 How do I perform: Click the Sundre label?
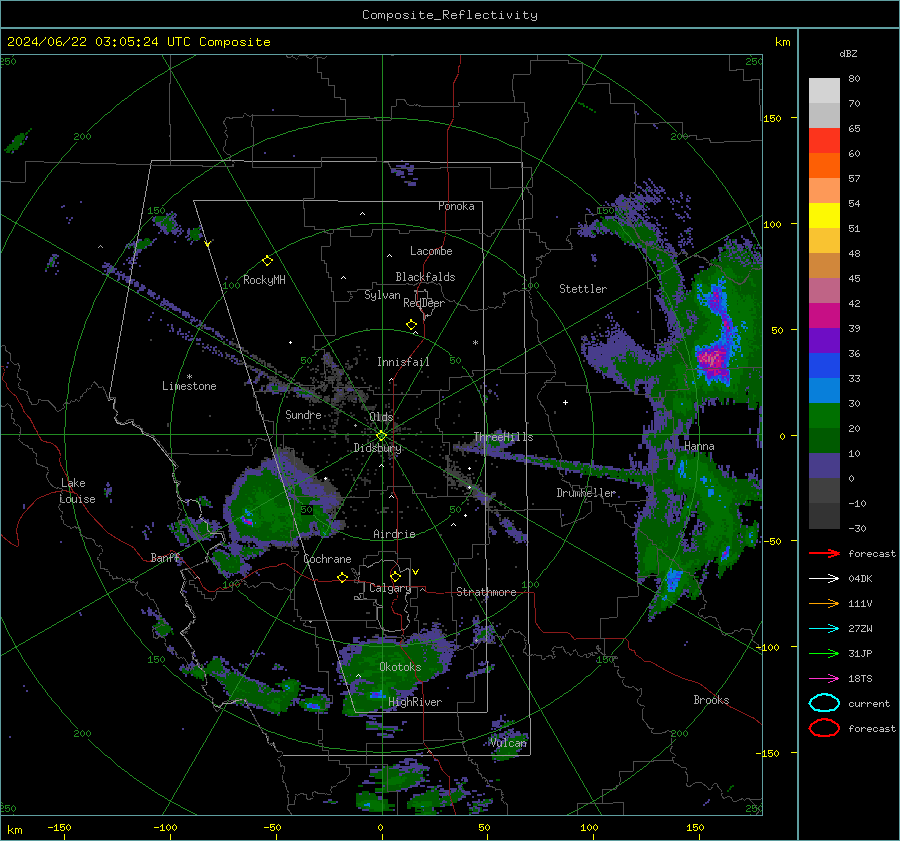coord(303,414)
